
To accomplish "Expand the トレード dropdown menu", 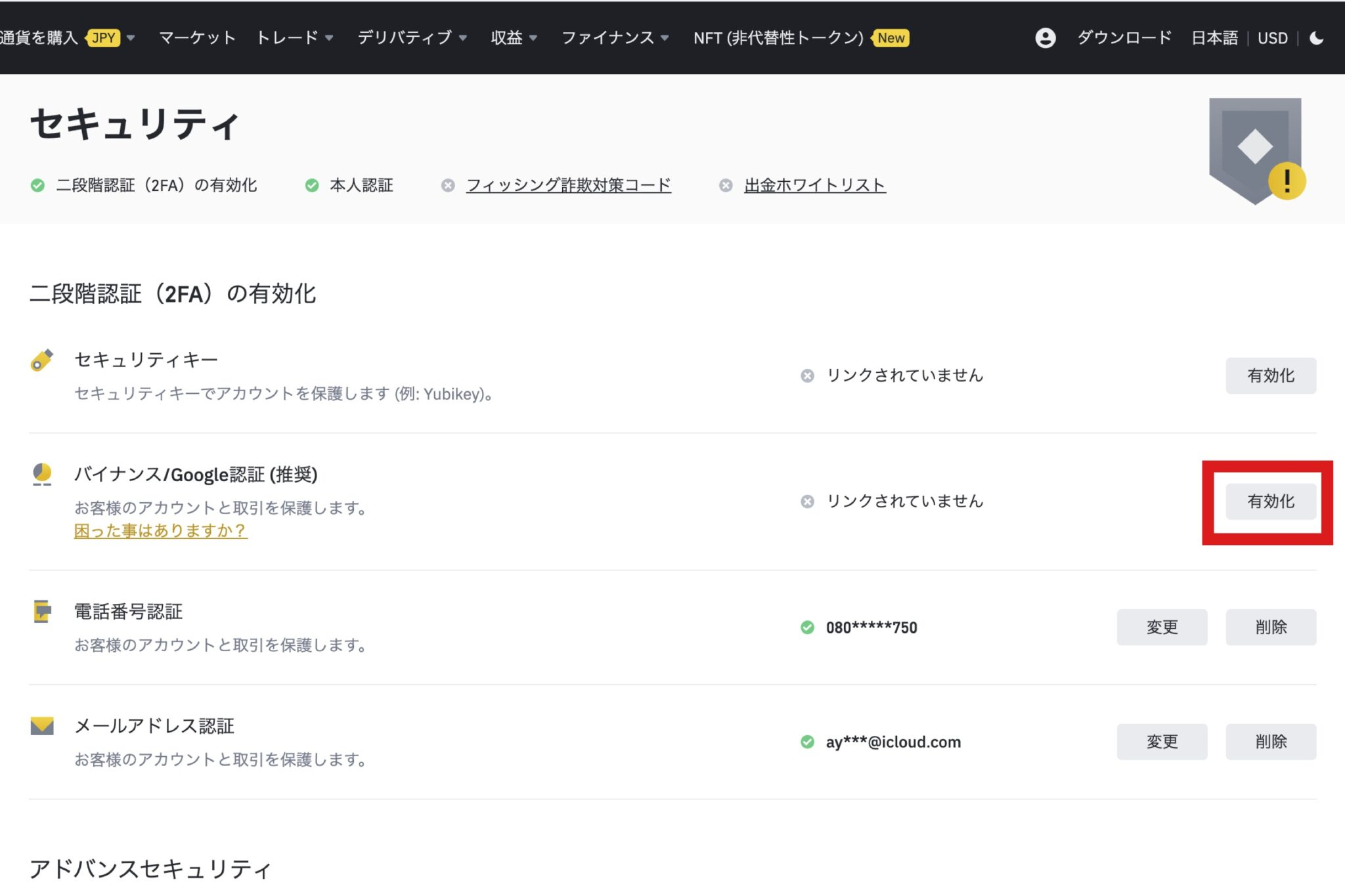I will pyautogui.click(x=329, y=38).
